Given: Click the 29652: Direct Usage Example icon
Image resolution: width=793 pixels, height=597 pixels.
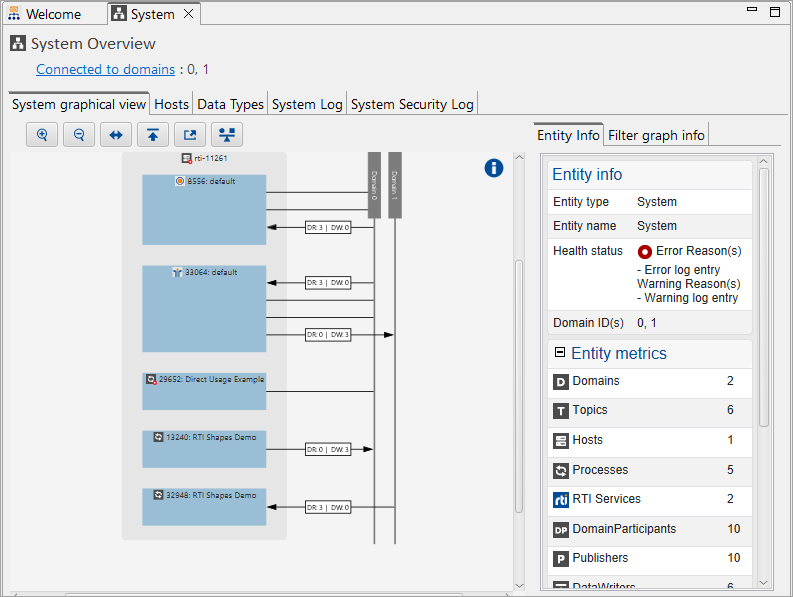Looking at the screenshot, I should 151,379.
